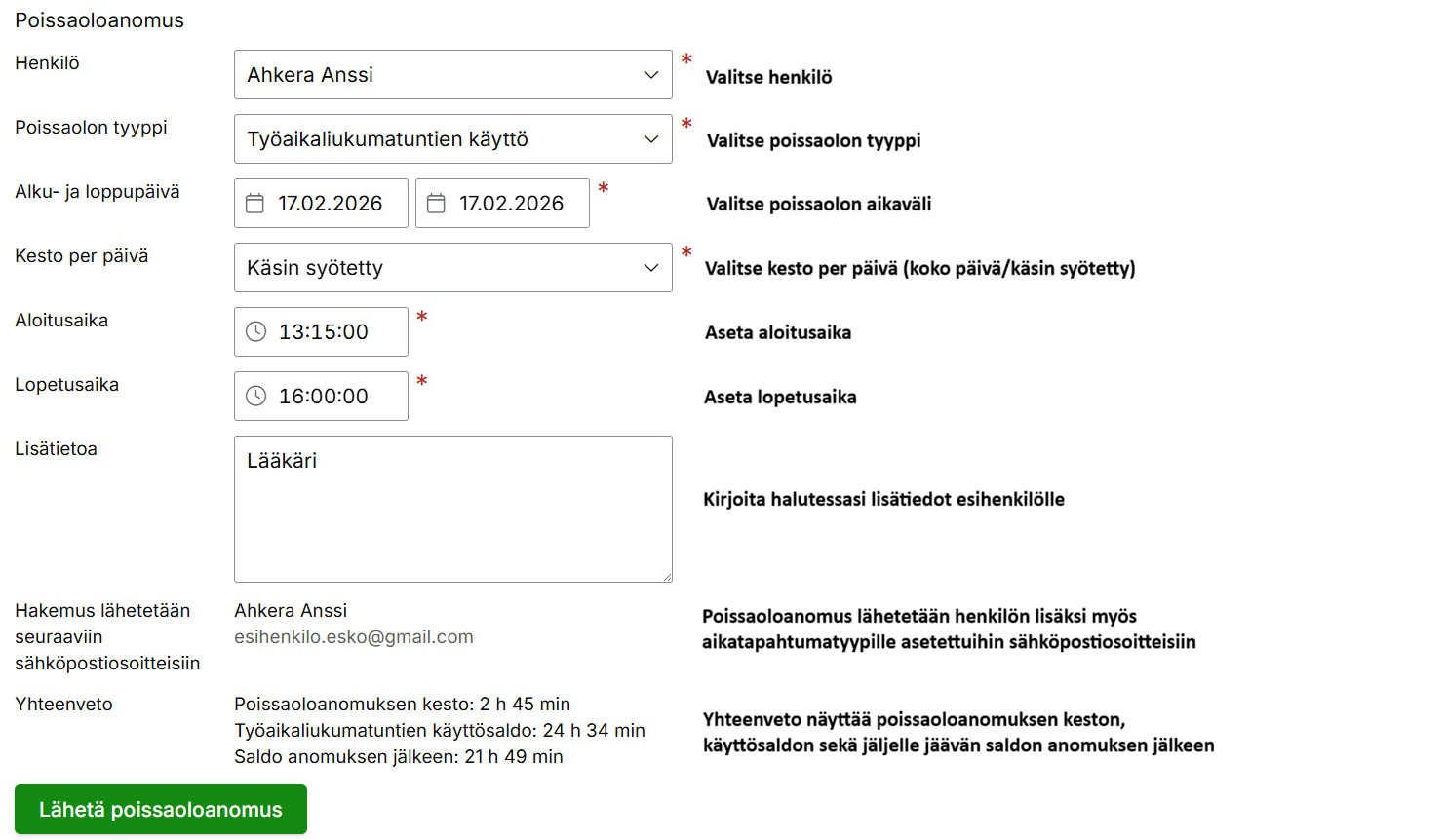Open the Henkilö dropdown showing Ahkera Anssi
1446x840 pixels.
[439, 75]
